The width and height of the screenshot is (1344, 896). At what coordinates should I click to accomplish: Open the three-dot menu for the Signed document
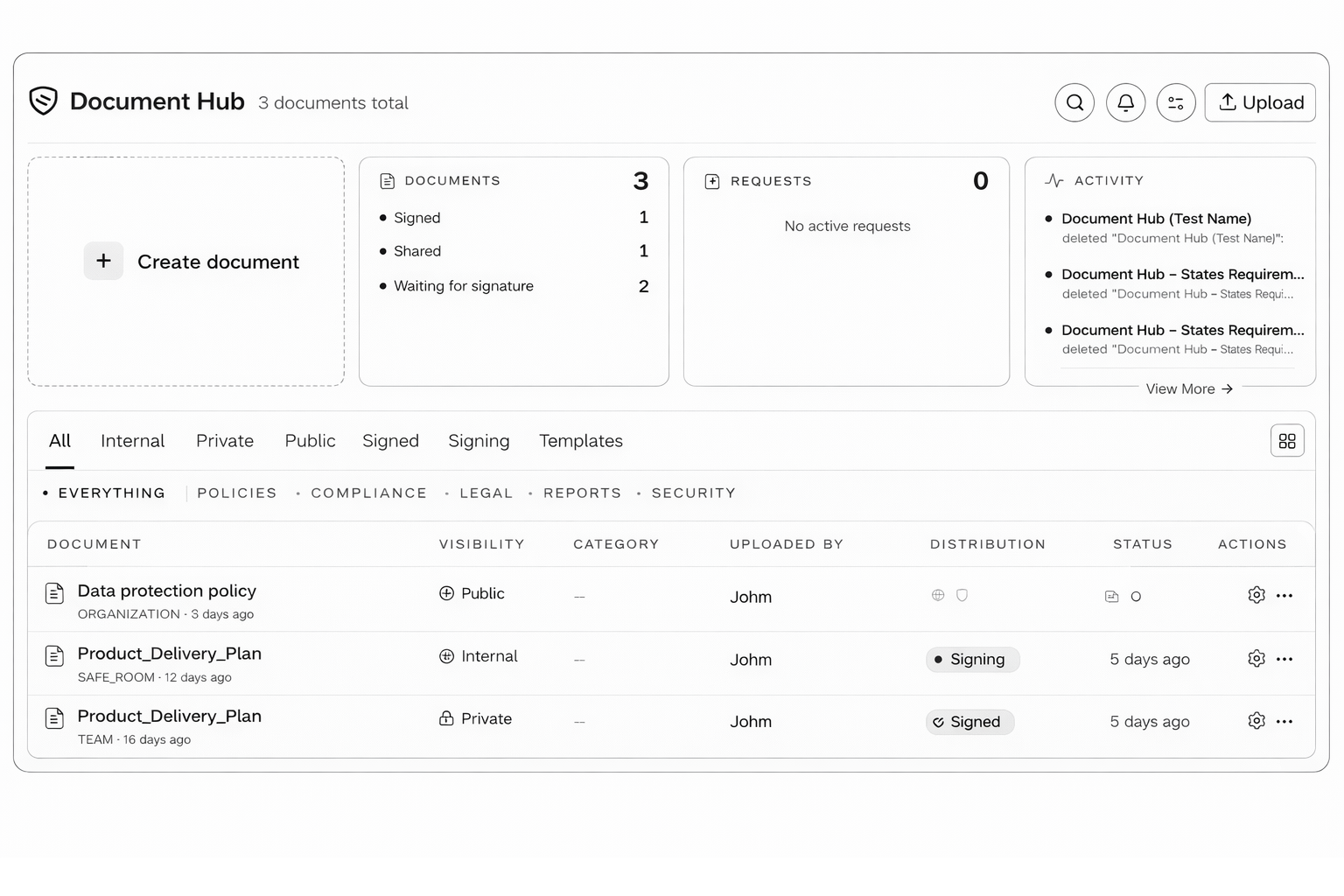point(1284,721)
